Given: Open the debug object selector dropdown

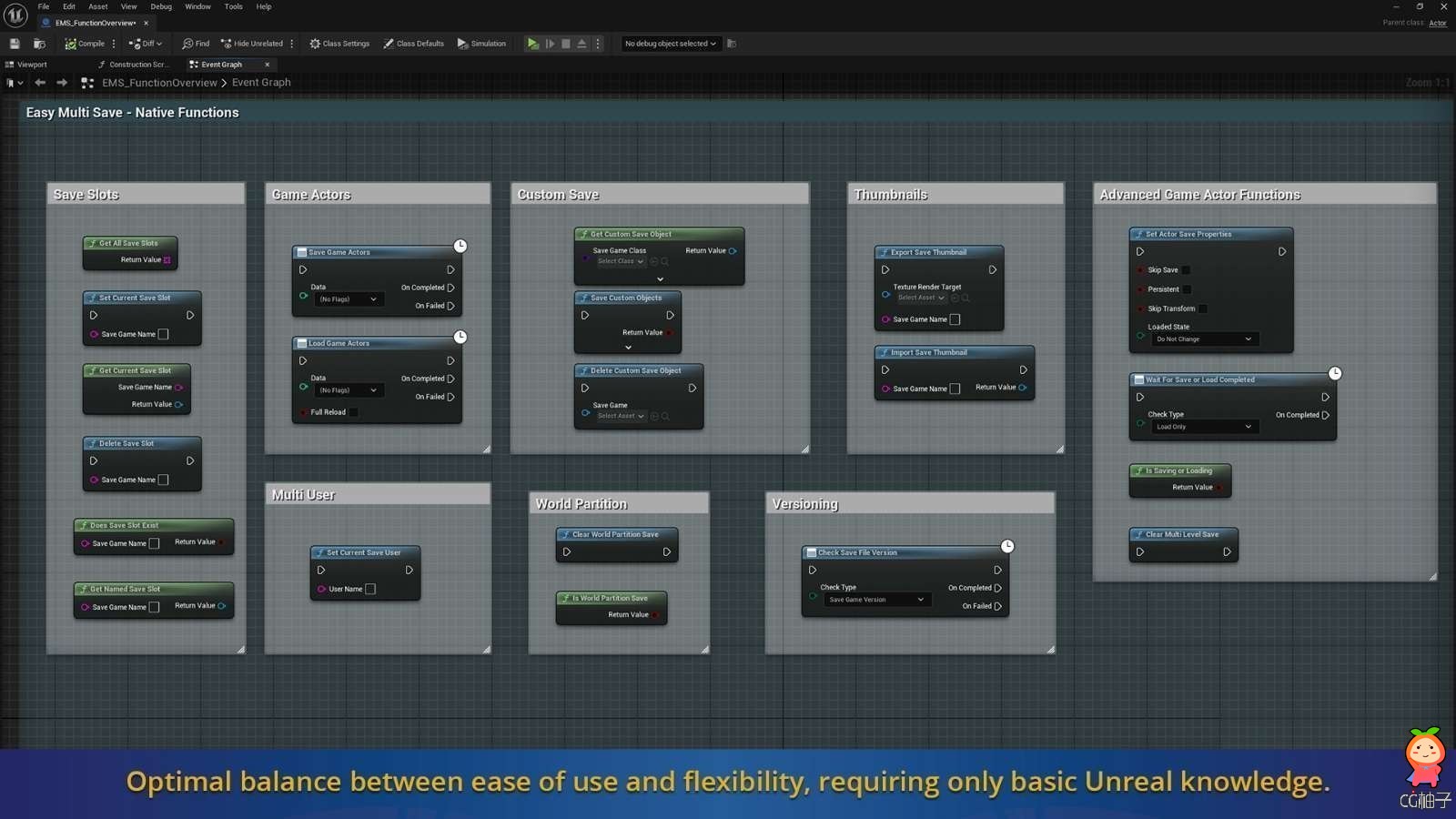Looking at the screenshot, I should pos(671,44).
